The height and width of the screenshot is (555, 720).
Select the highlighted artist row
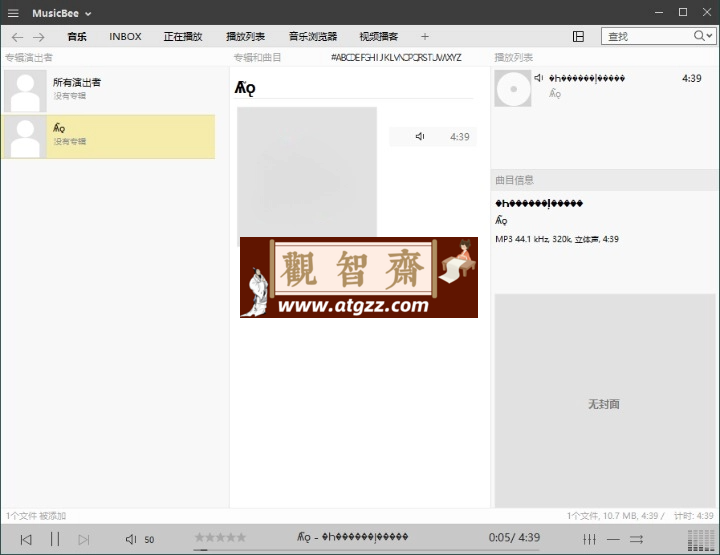[x=108, y=137]
